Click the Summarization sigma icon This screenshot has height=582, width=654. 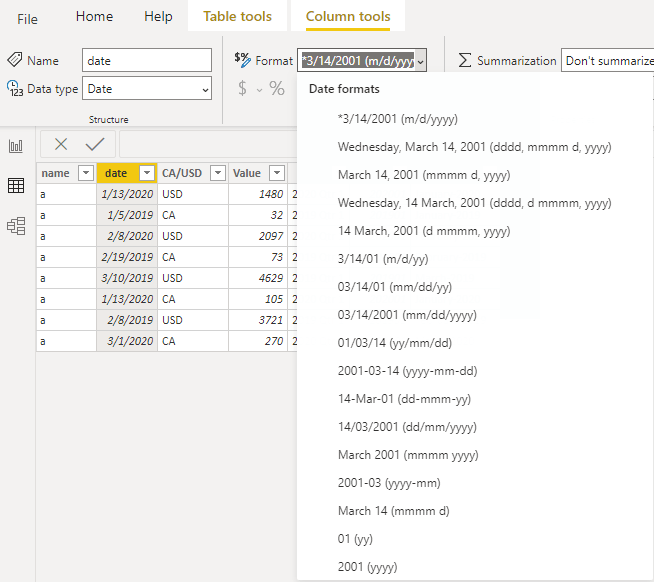465,60
